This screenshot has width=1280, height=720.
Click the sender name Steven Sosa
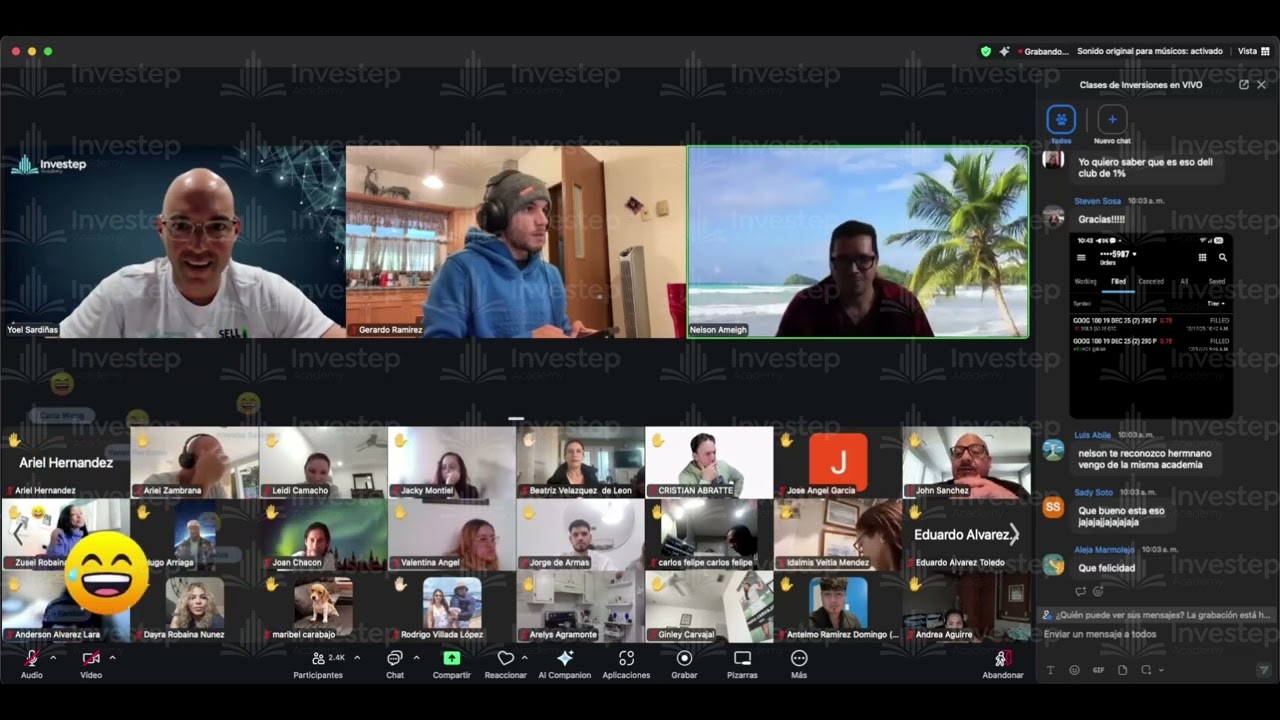pos(1097,201)
